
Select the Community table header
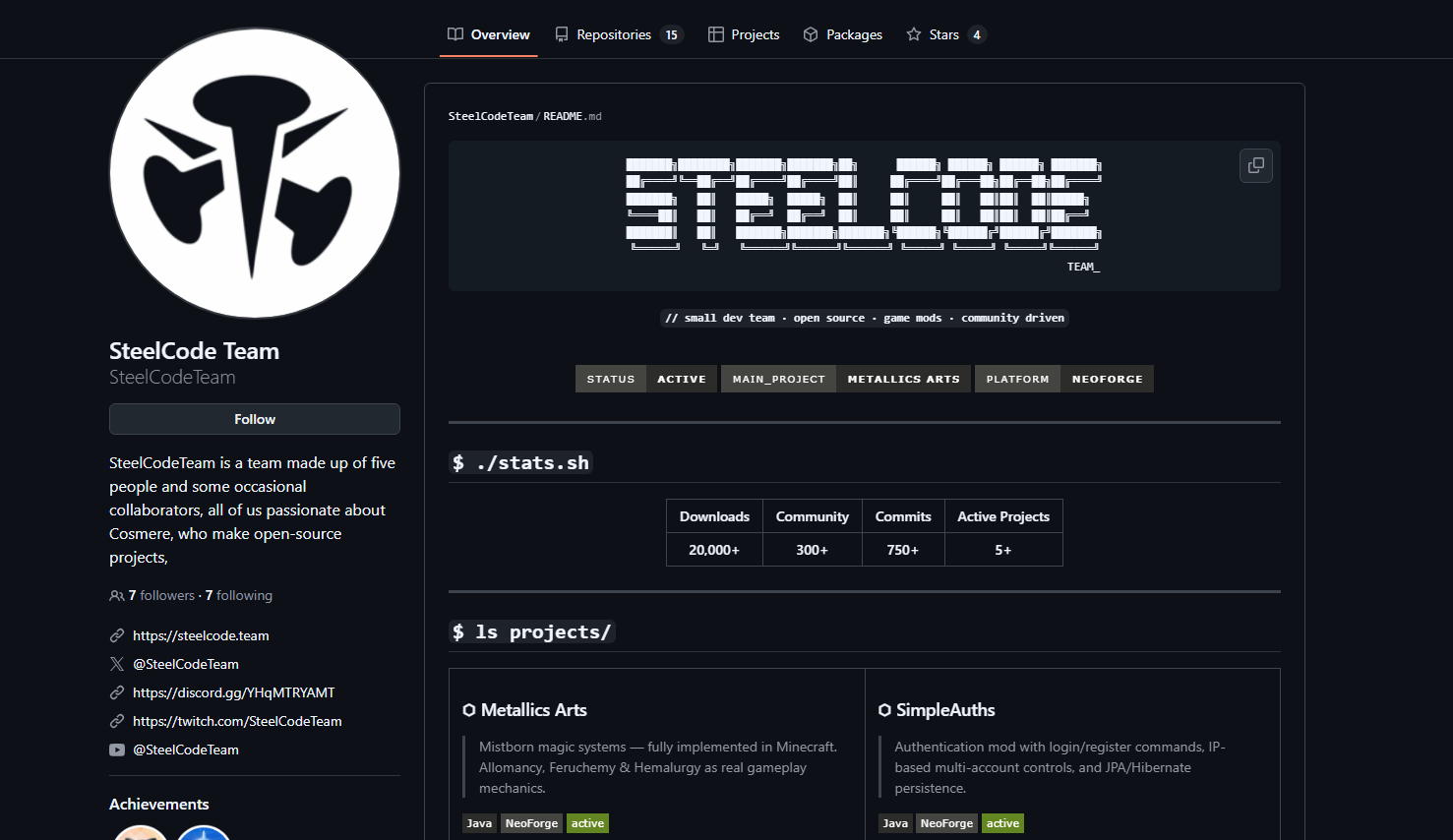pyautogui.click(x=813, y=516)
